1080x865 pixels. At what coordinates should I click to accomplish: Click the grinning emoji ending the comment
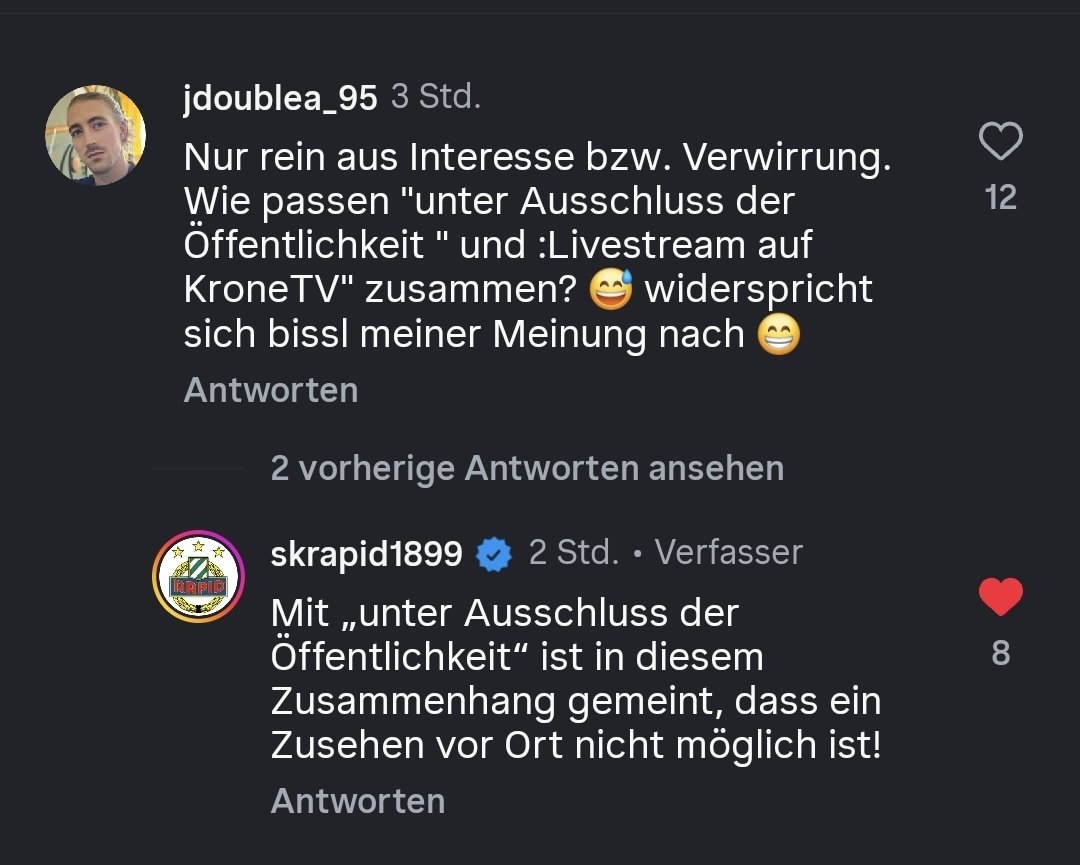779,336
